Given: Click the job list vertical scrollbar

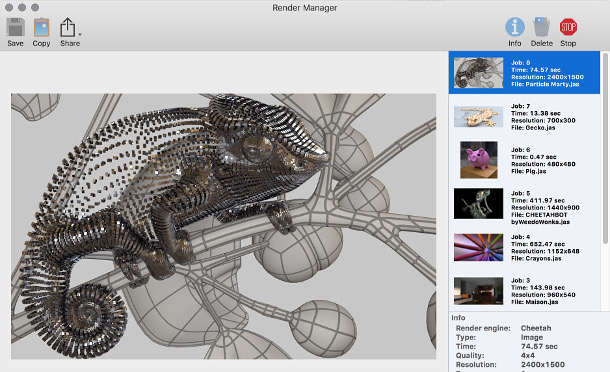Looking at the screenshot, I should click(605, 149).
